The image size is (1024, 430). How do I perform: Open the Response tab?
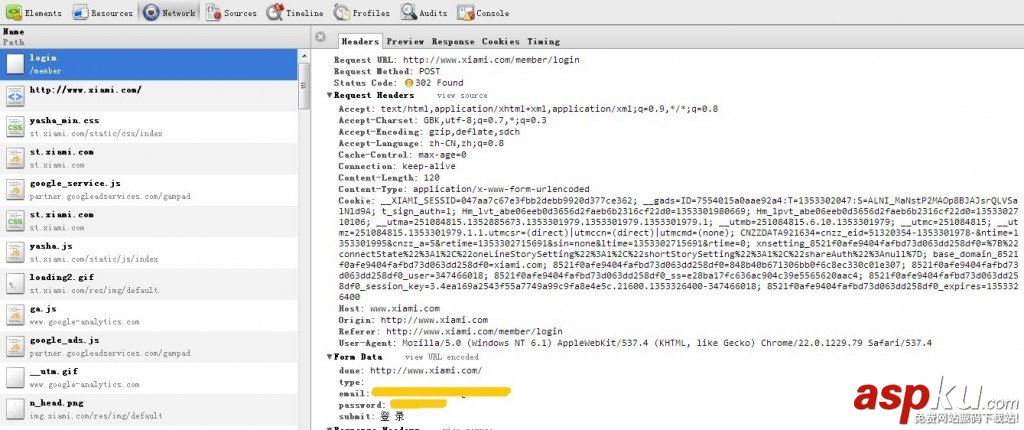pyautogui.click(x=453, y=41)
